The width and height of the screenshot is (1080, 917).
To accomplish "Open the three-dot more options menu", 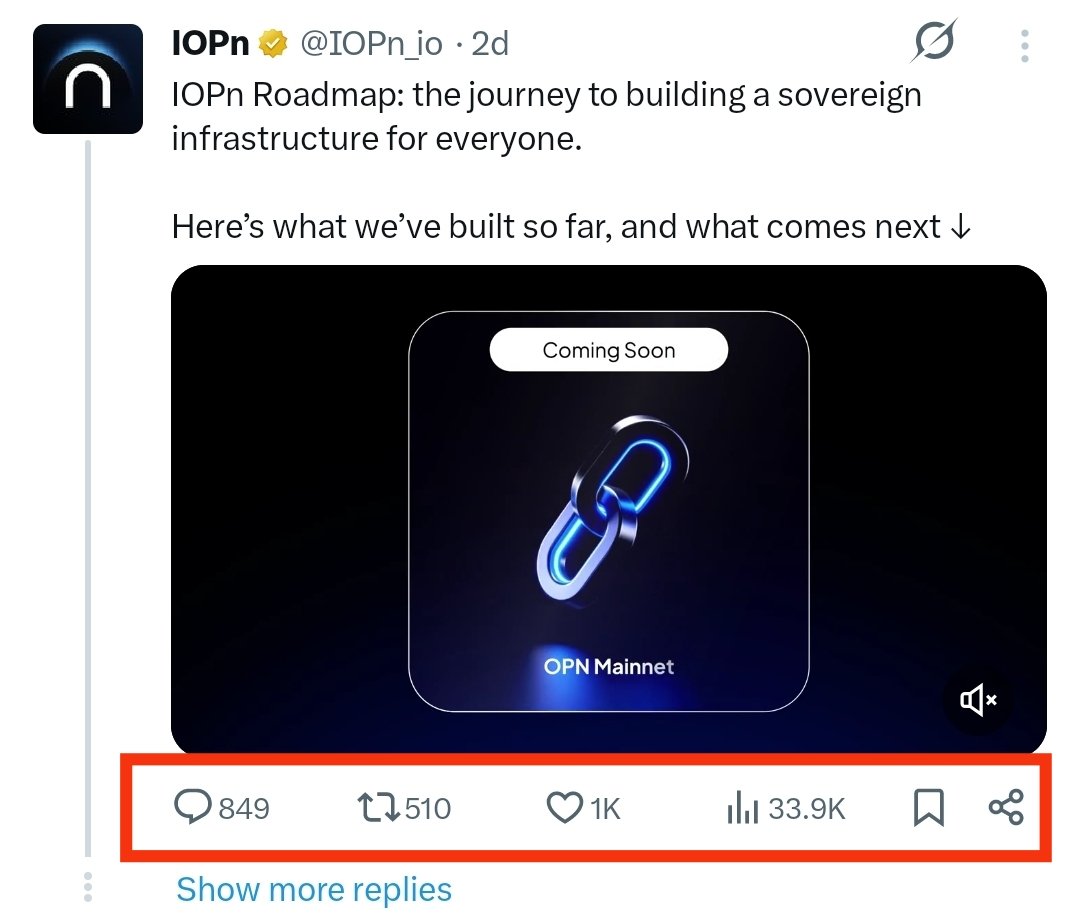I will 1025,45.
